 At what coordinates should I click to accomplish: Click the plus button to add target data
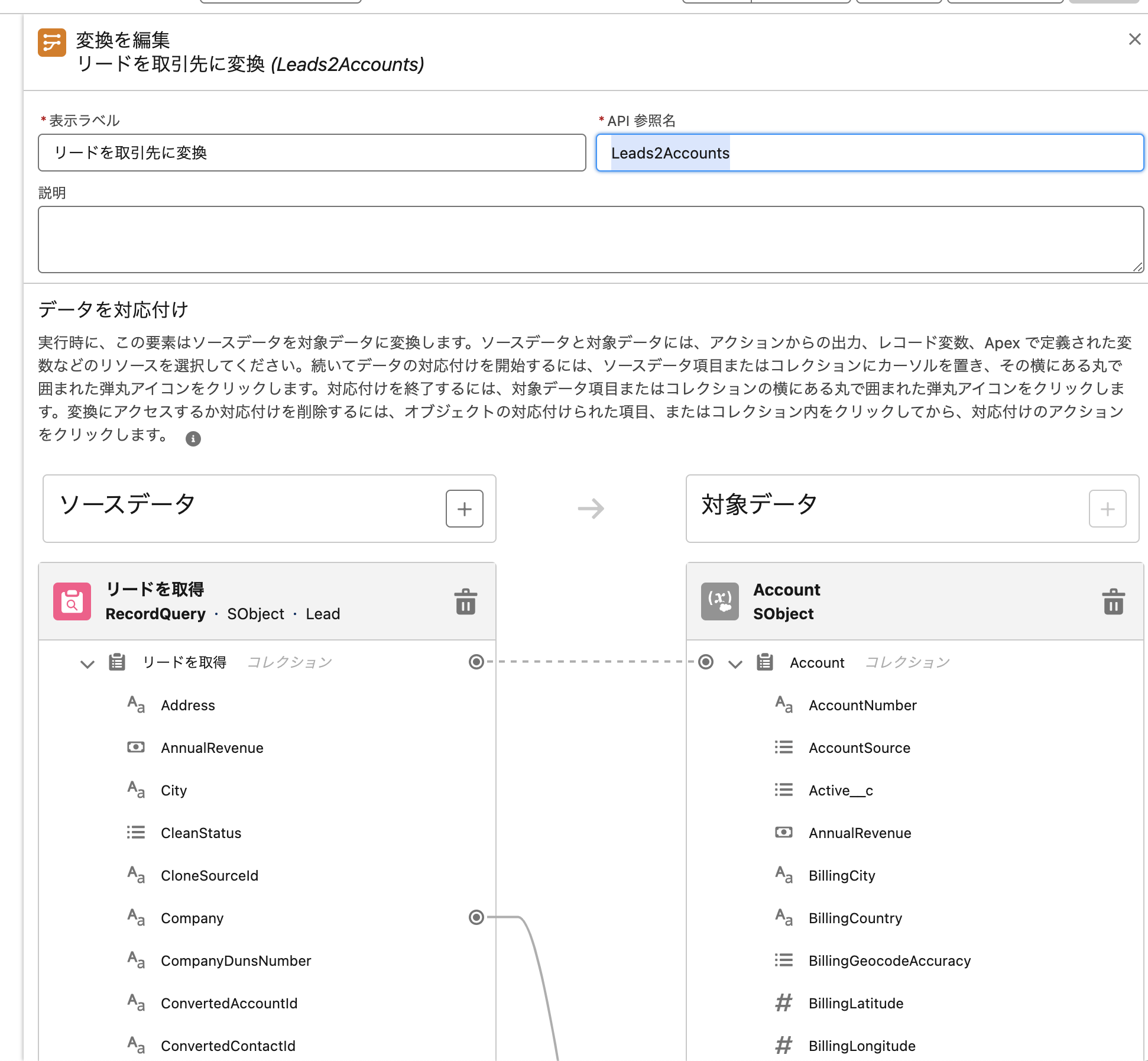point(1107,509)
